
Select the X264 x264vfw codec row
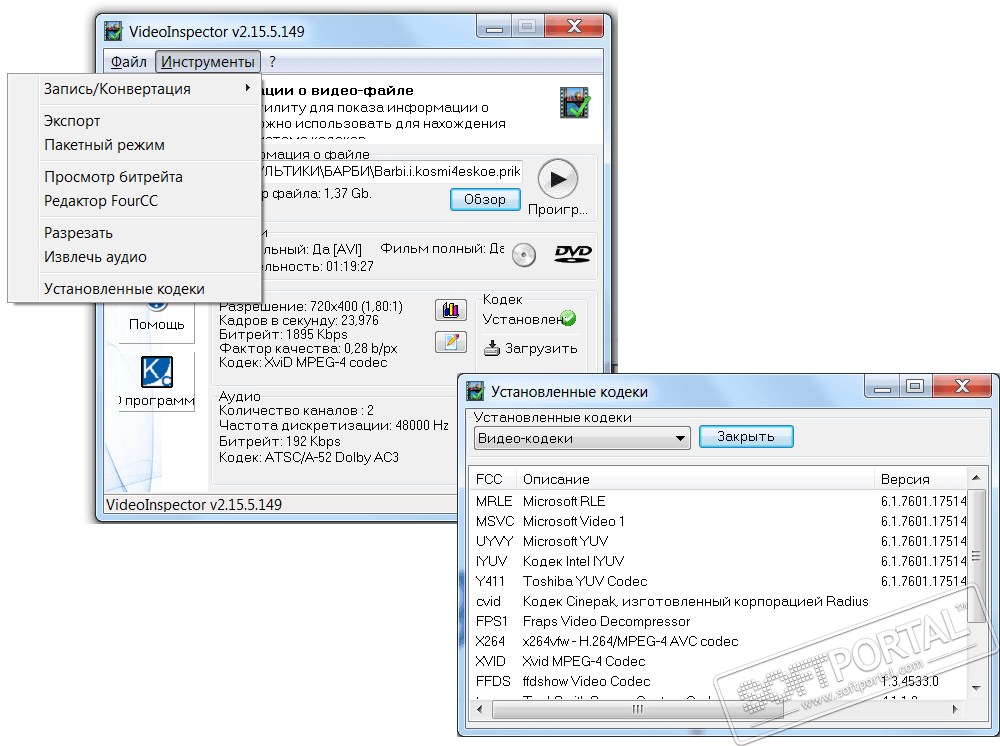pos(719,641)
